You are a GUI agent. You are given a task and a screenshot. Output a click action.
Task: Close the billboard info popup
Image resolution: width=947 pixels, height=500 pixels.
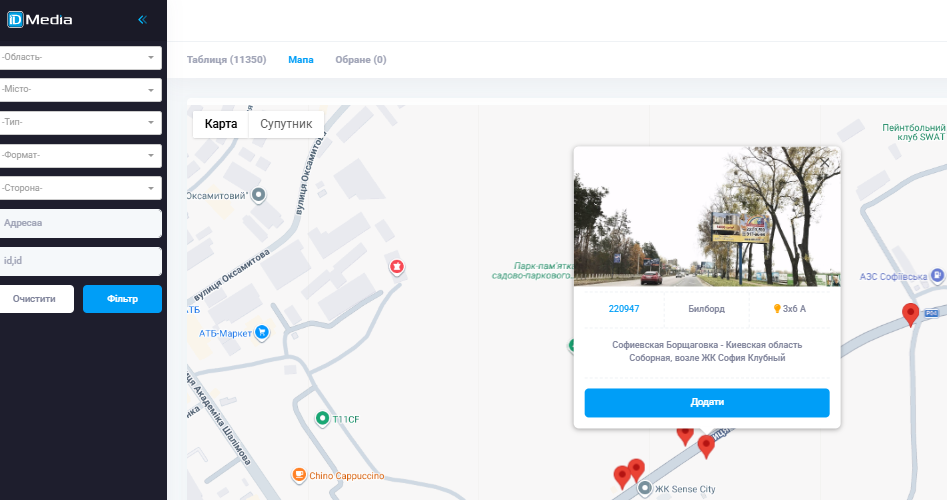pos(825,162)
